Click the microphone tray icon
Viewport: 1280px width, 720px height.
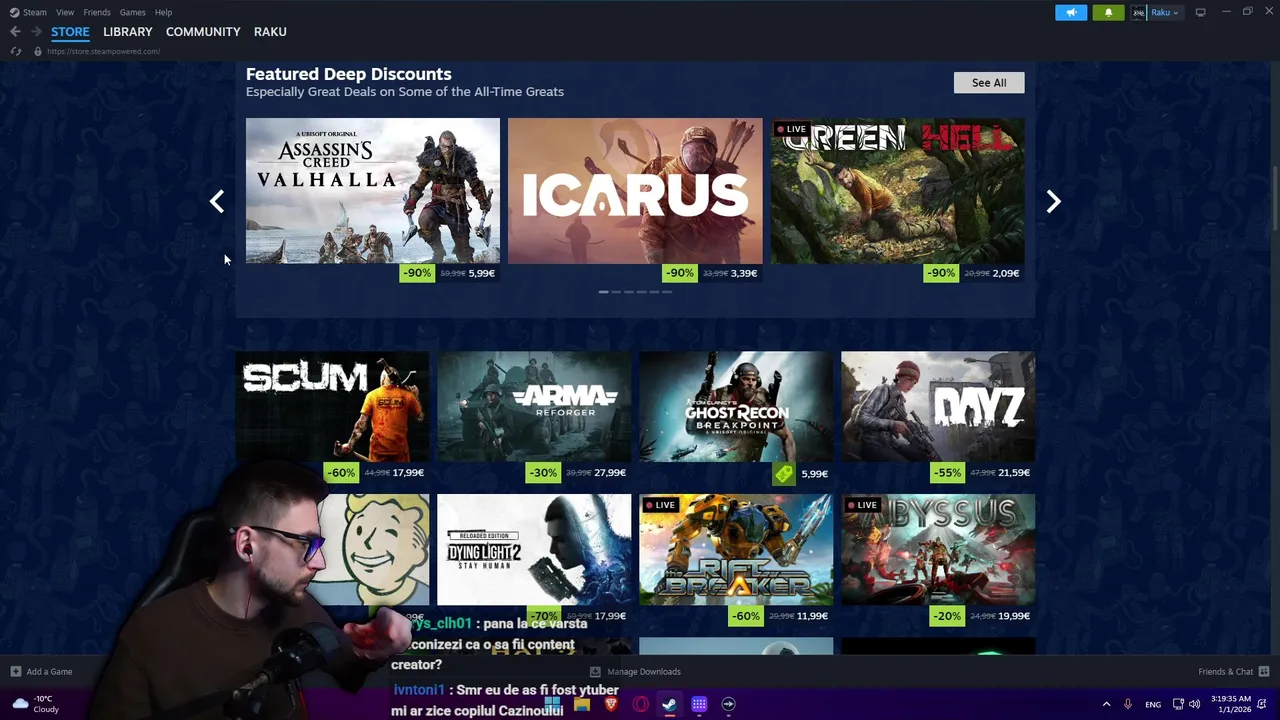point(1128,704)
